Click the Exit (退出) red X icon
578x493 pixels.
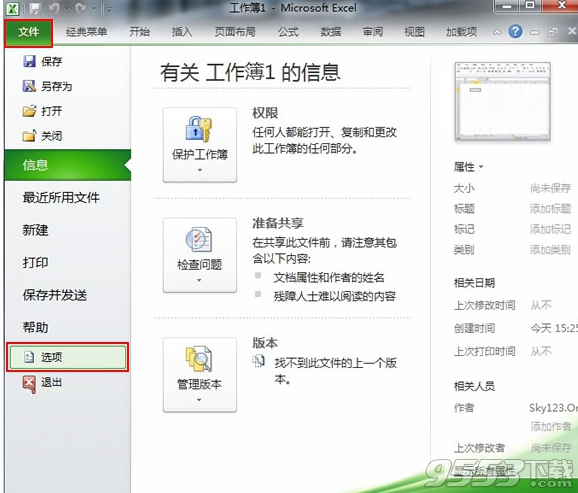point(29,383)
